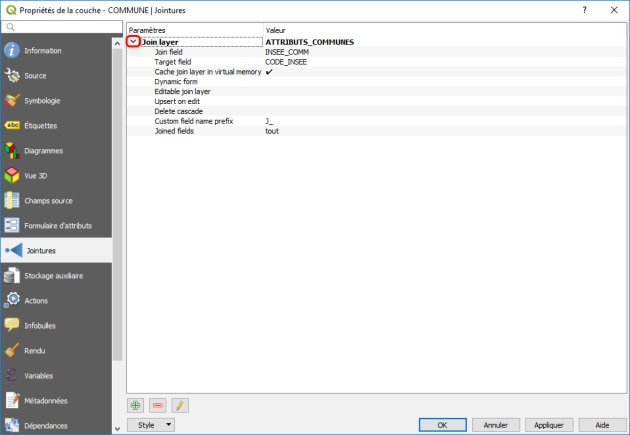
Task: Click the search magnifier icon
Action: click(x=10, y=27)
